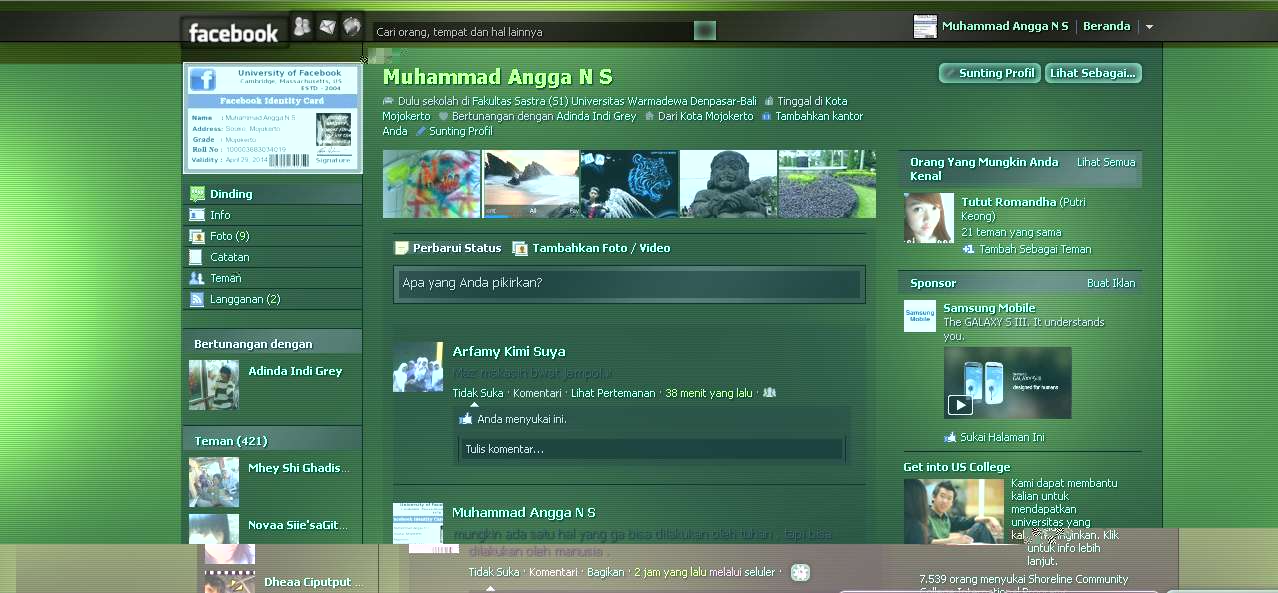The image size is (1278, 593).
Task: Open the graffiti photo thumbnail
Action: (432, 184)
